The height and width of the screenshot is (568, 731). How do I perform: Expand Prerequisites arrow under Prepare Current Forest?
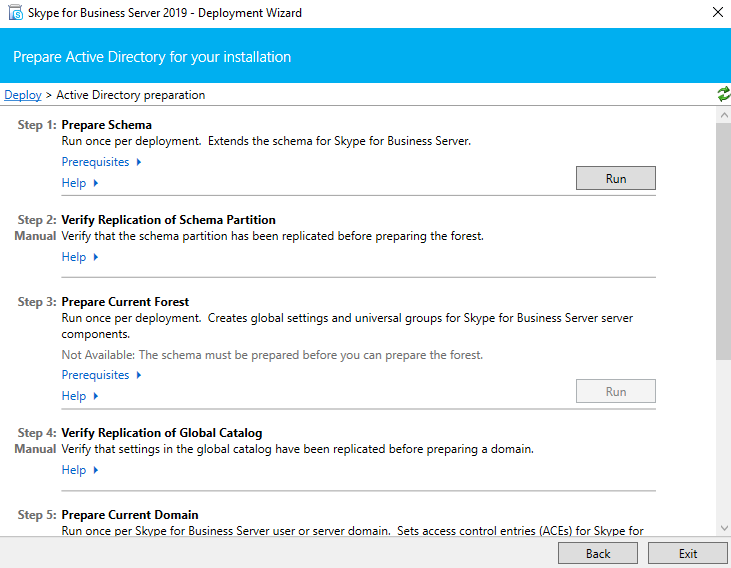tap(138, 375)
